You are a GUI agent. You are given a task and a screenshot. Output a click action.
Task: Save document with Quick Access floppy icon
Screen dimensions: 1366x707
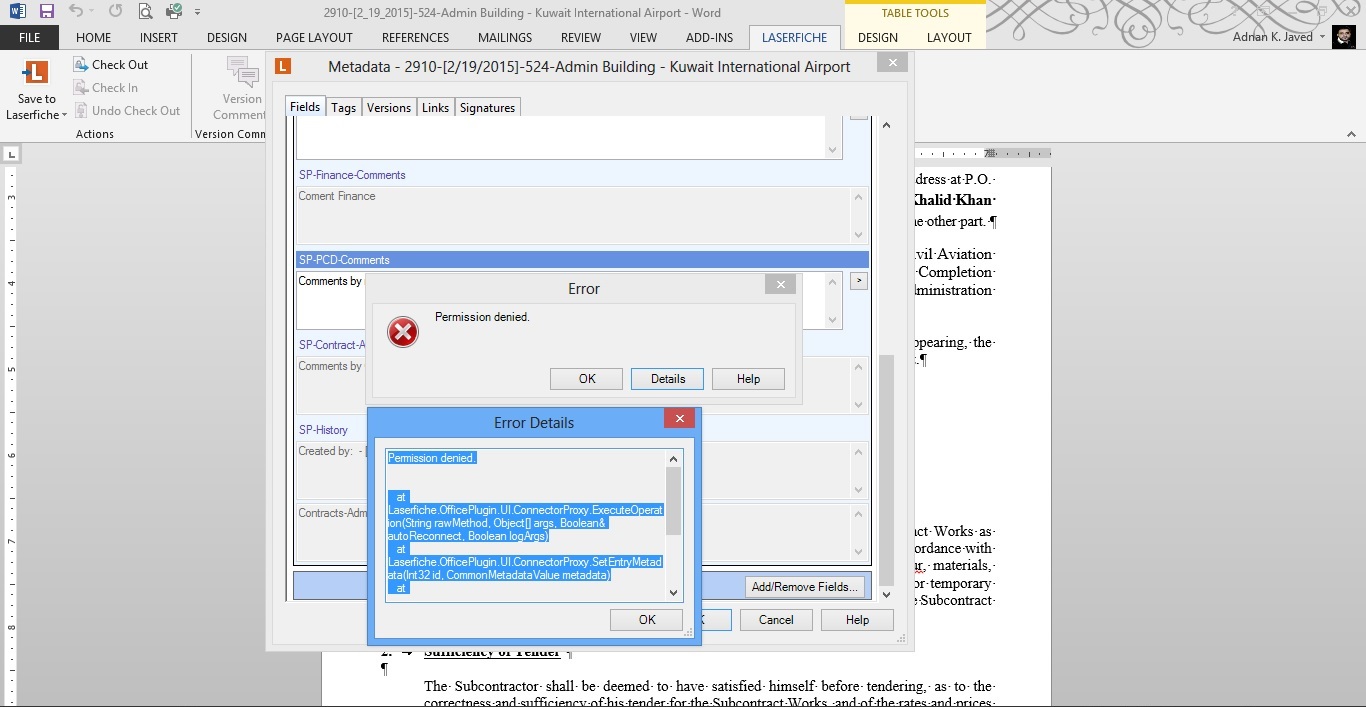(x=47, y=12)
